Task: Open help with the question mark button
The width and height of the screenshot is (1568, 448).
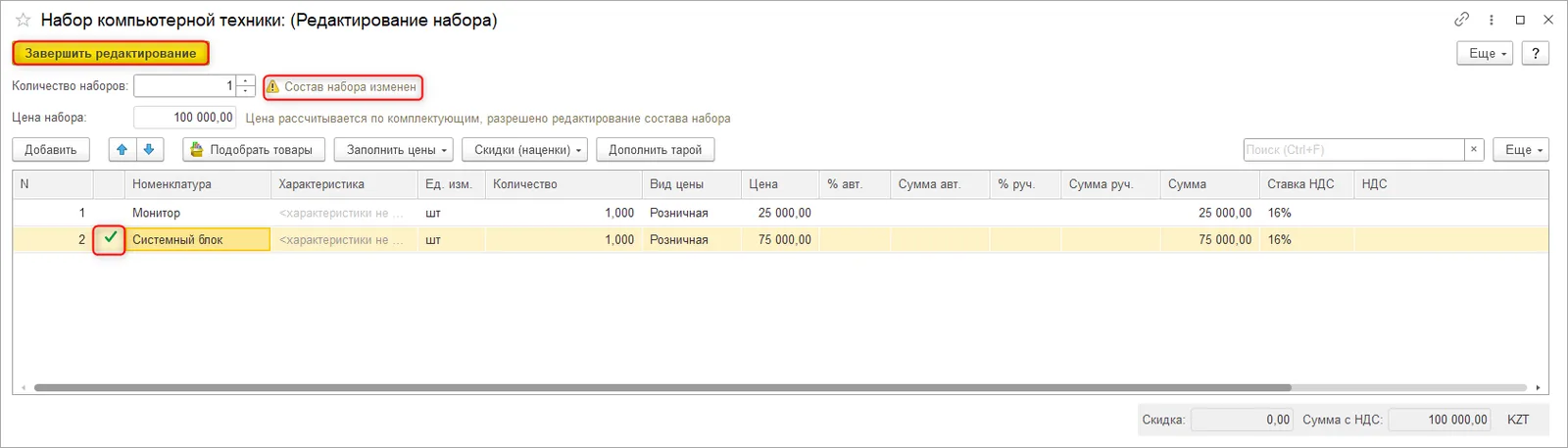Action: tap(1535, 53)
